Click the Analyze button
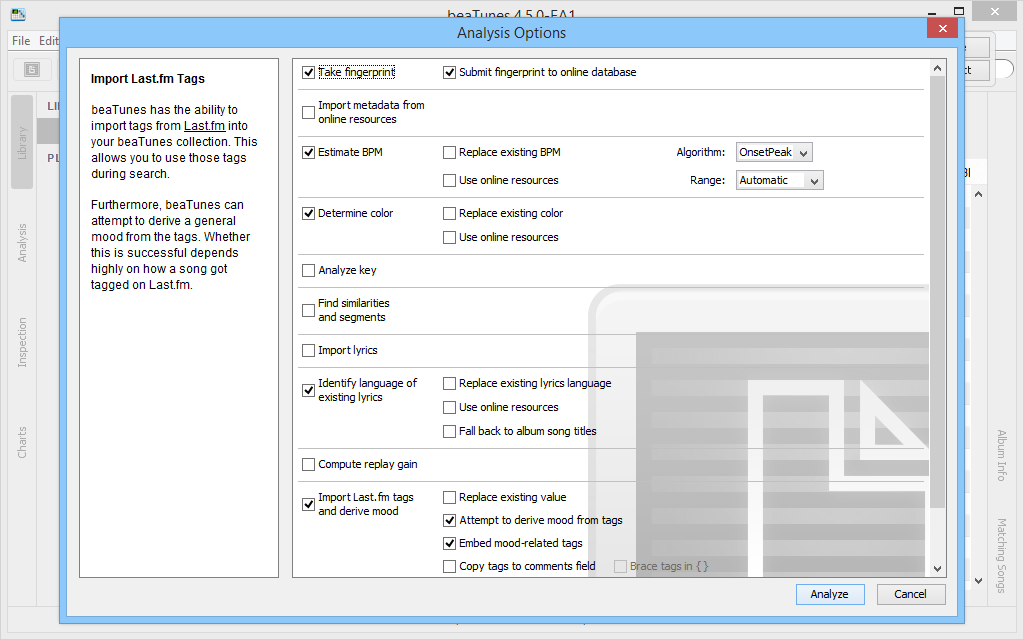This screenshot has width=1024, height=640. 830,594
